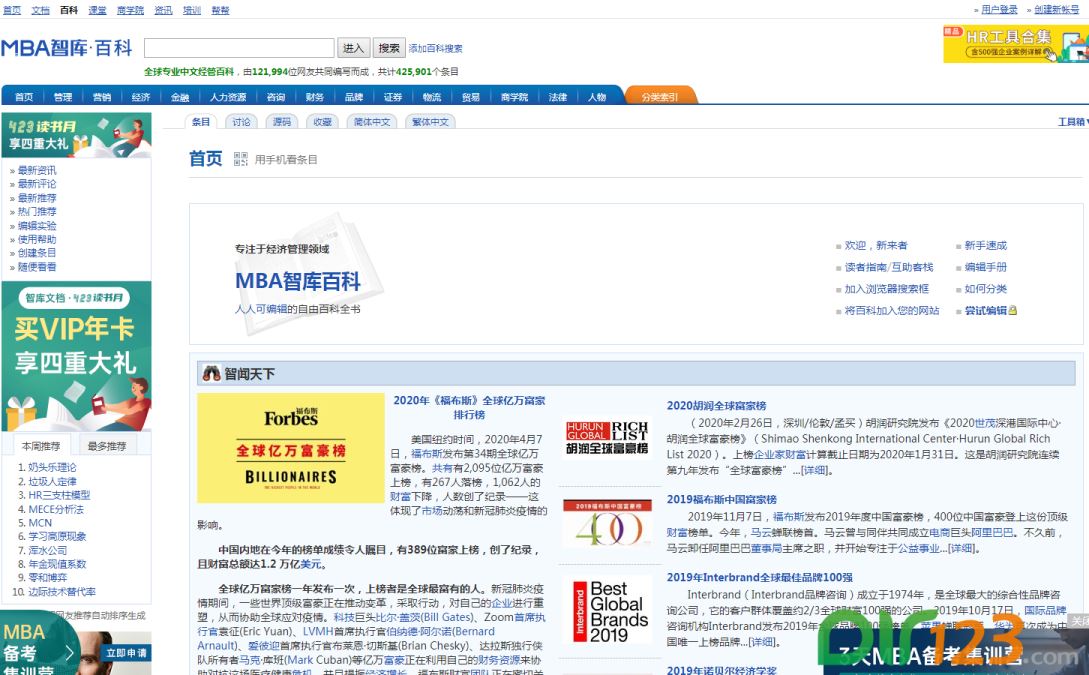Click the 欢迎，新来者 link
Screen dimensions: 1089x675
coord(876,245)
